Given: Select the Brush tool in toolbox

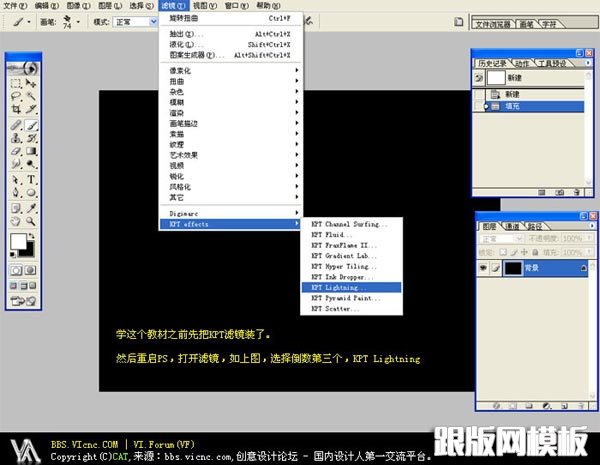Looking at the screenshot, I should tap(31, 125).
